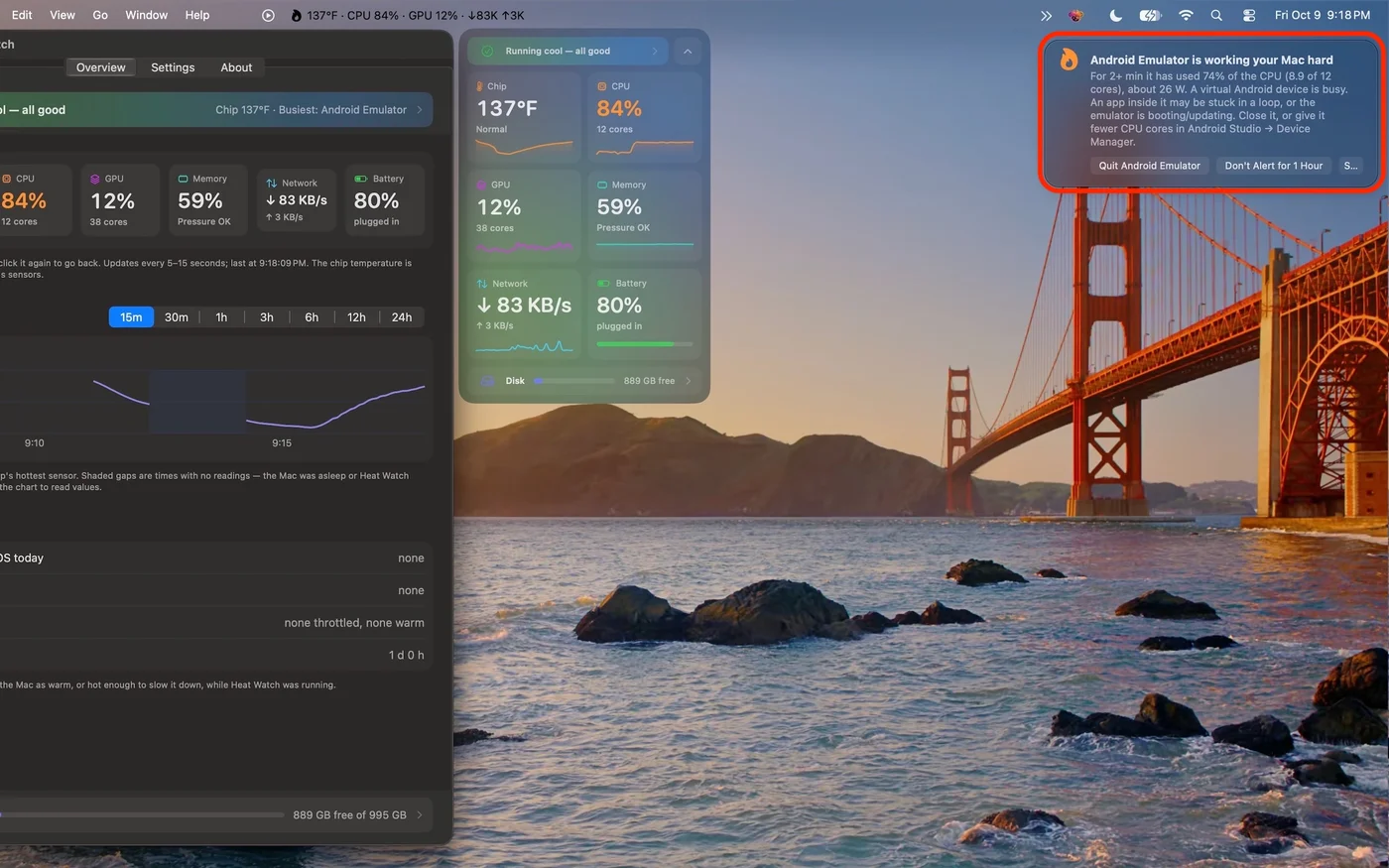Click the truncated S... notification button

(x=1350, y=166)
